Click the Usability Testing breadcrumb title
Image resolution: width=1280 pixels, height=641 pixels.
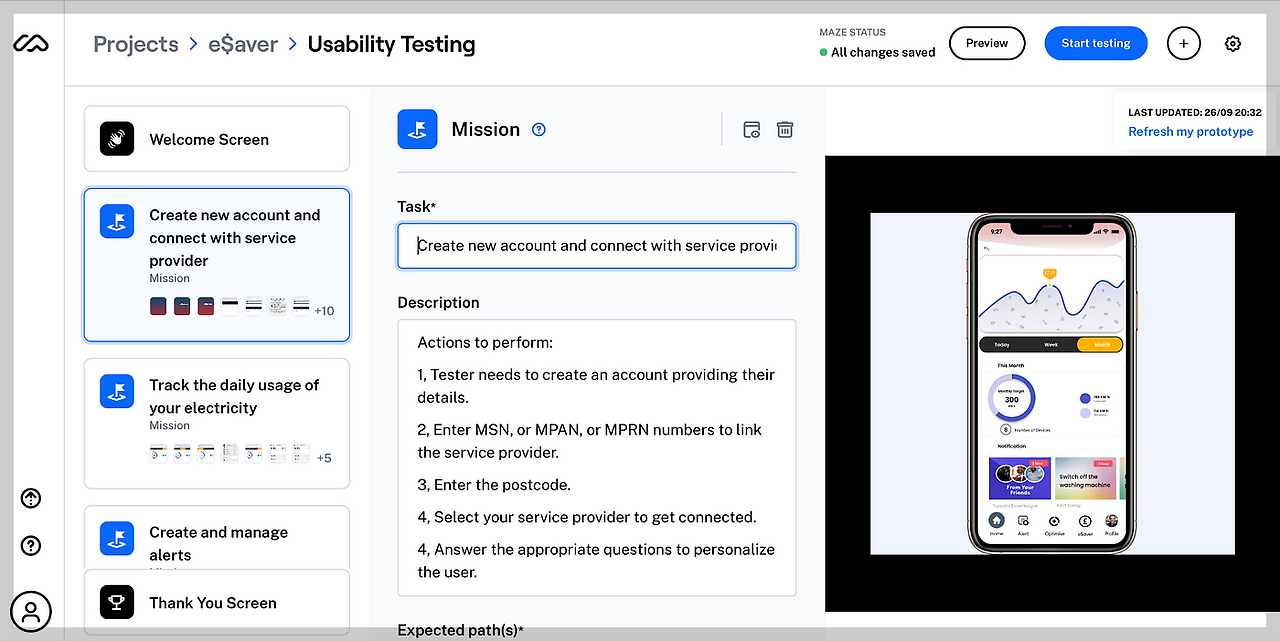pyautogui.click(x=391, y=44)
